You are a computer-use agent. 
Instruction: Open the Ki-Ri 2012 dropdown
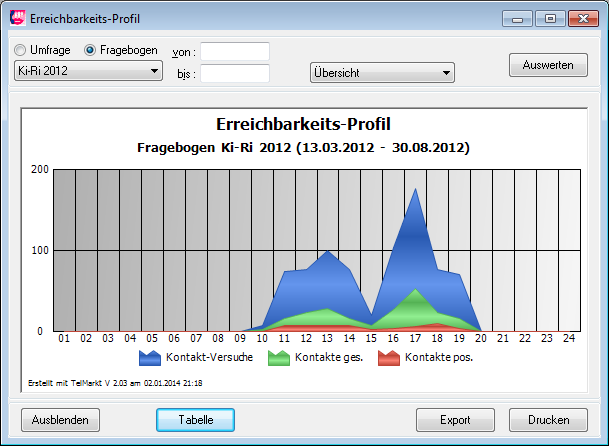88,71
